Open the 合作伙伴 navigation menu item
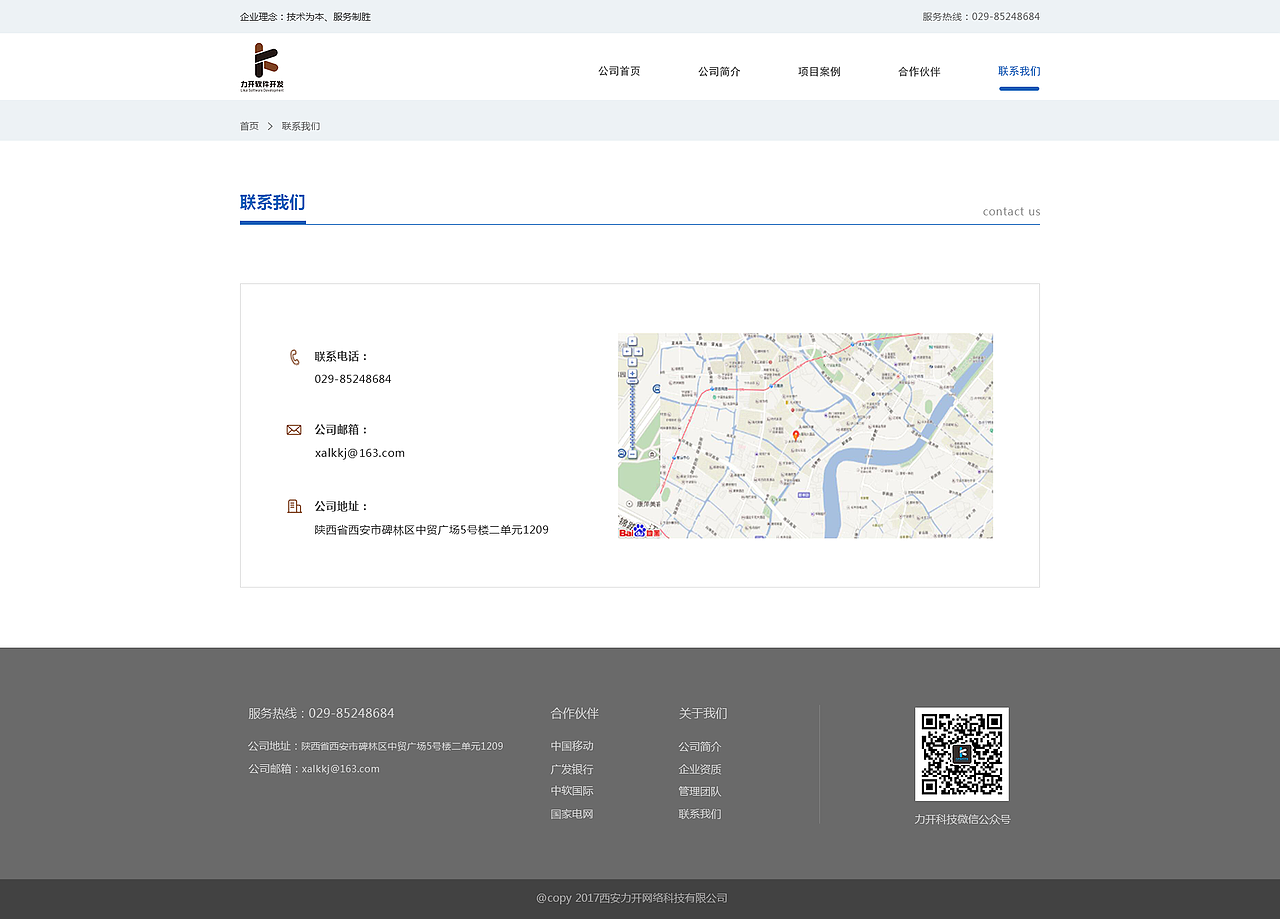The image size is (1280, 919). (918, 71)
